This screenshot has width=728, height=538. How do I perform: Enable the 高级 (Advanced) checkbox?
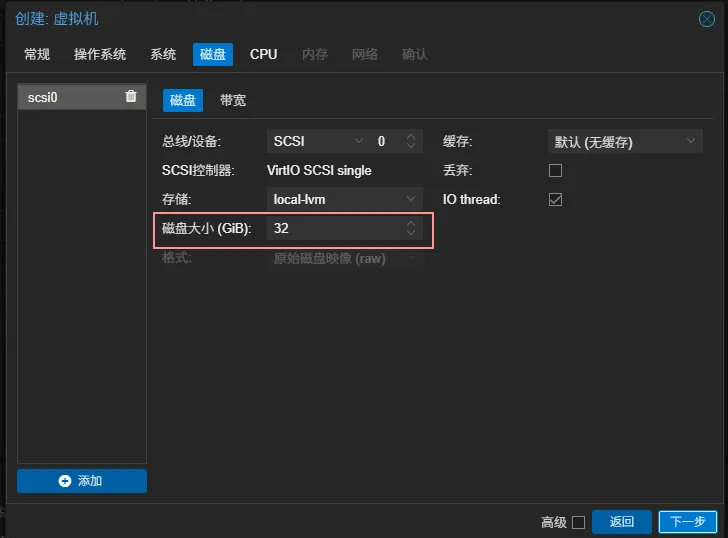point(578,522)
